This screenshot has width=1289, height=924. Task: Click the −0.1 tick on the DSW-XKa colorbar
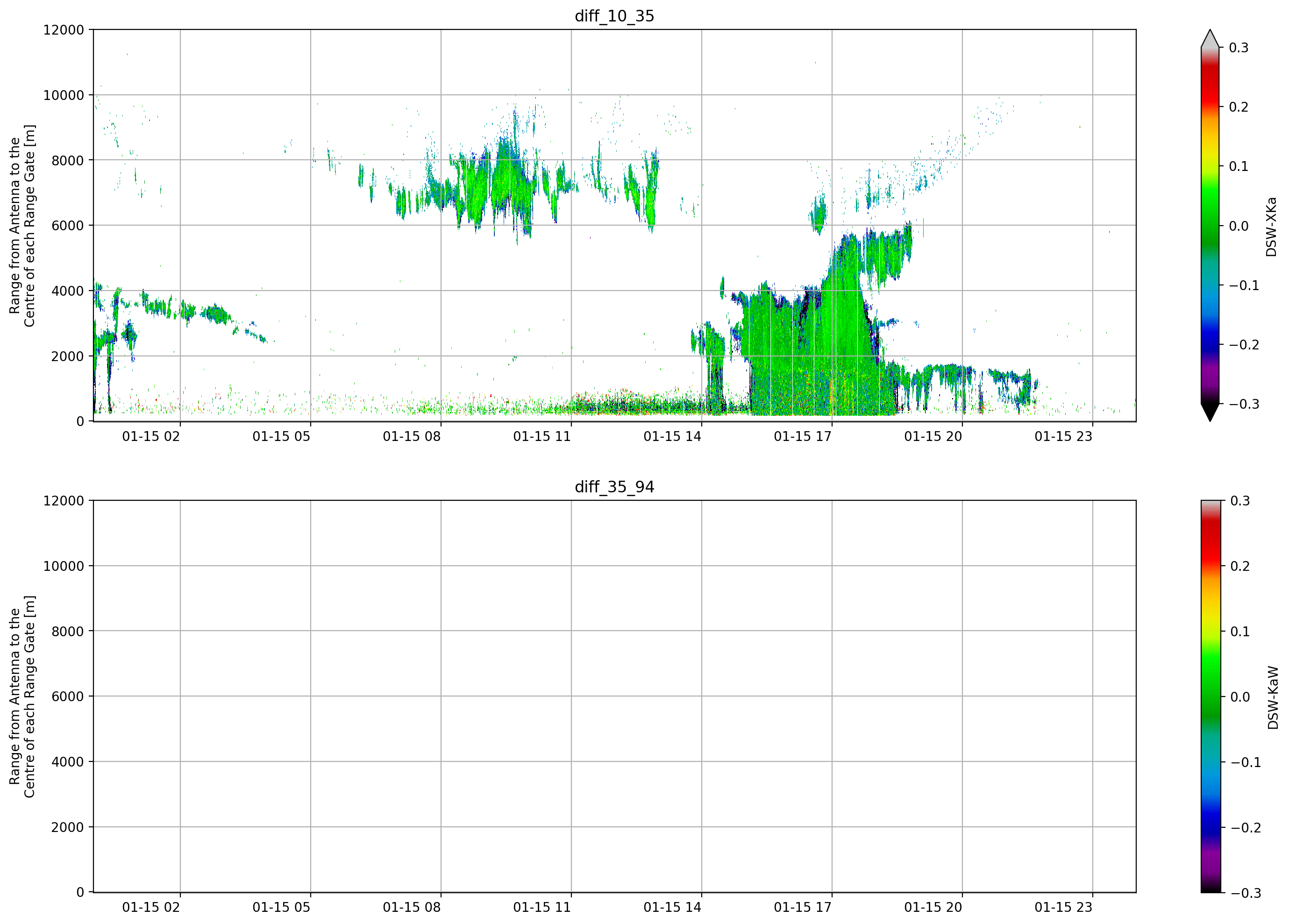pos(1244,285)
